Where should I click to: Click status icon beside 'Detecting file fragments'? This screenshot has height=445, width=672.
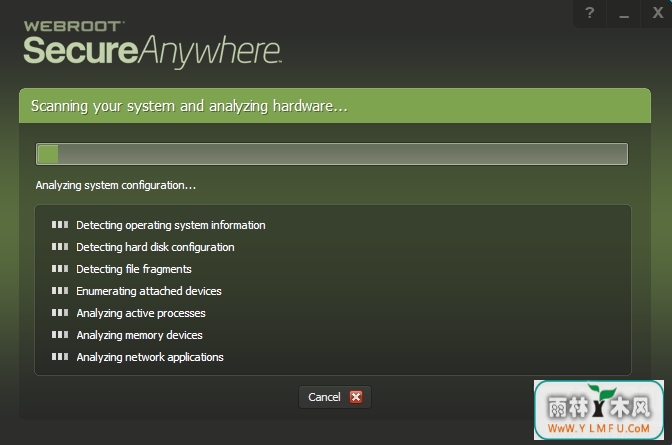coord(60,269)
